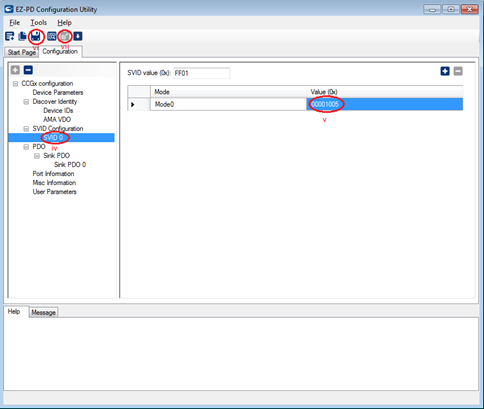The width and height of the screenshot is (484, 409).
Task: Click the grayed edit toolbar icon
Action: (65, 36)
